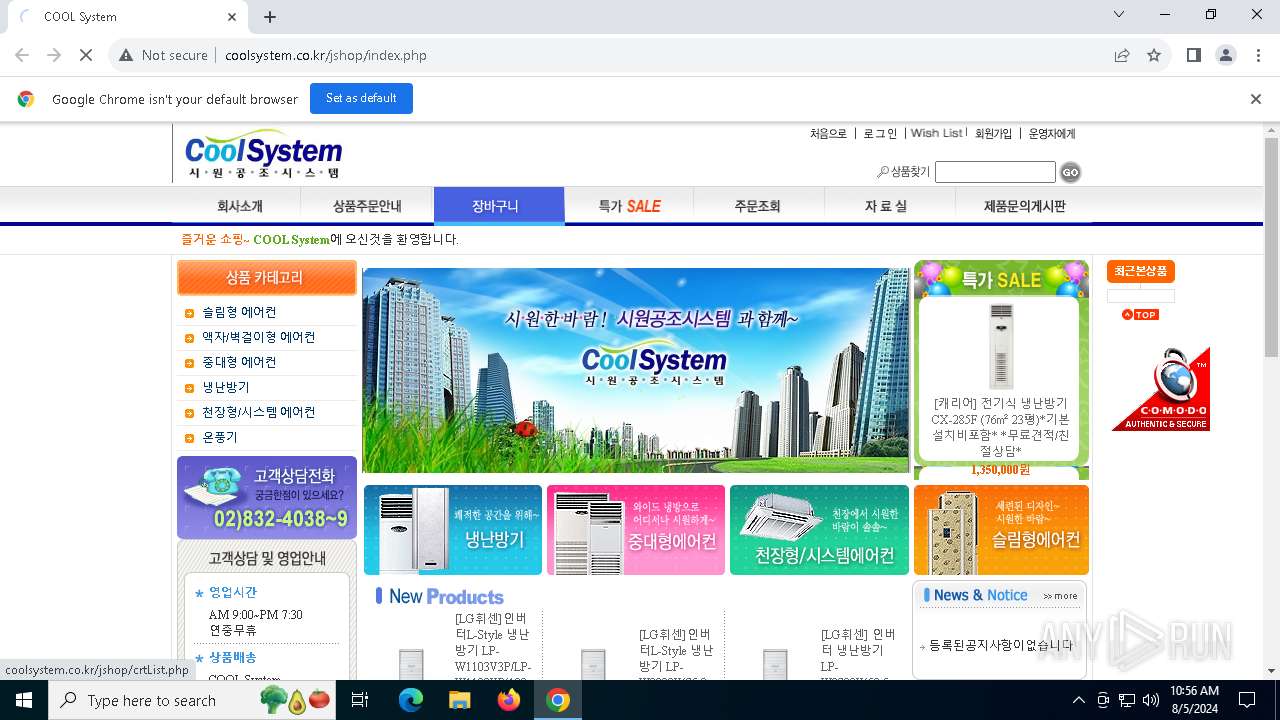Click more in News & Notice
The height and width of the screenshot is (720, 1280).
point(1060,596)
